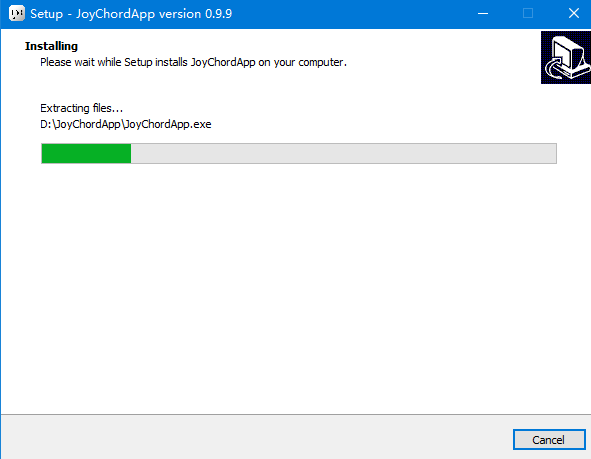Click the bold Installing heading
591x459 pixels.
point(51,46)
